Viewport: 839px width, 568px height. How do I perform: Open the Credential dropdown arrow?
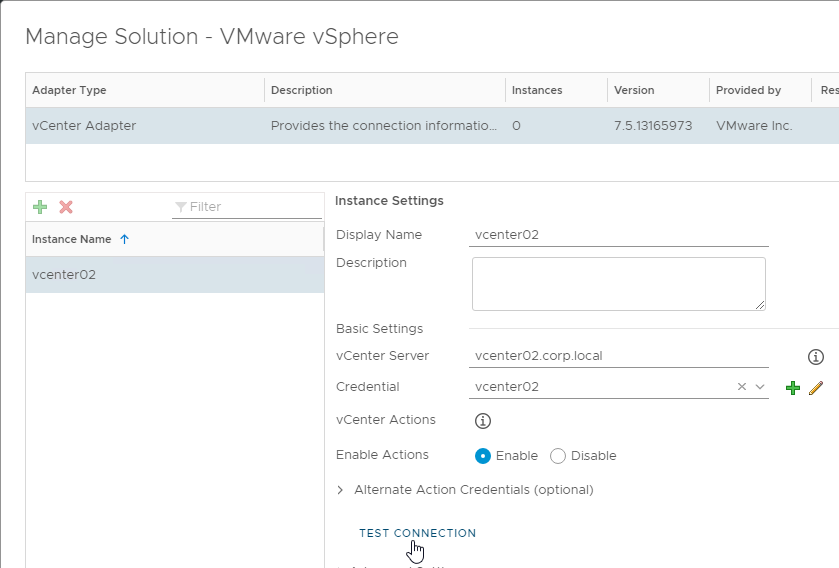tap(760, 387)
